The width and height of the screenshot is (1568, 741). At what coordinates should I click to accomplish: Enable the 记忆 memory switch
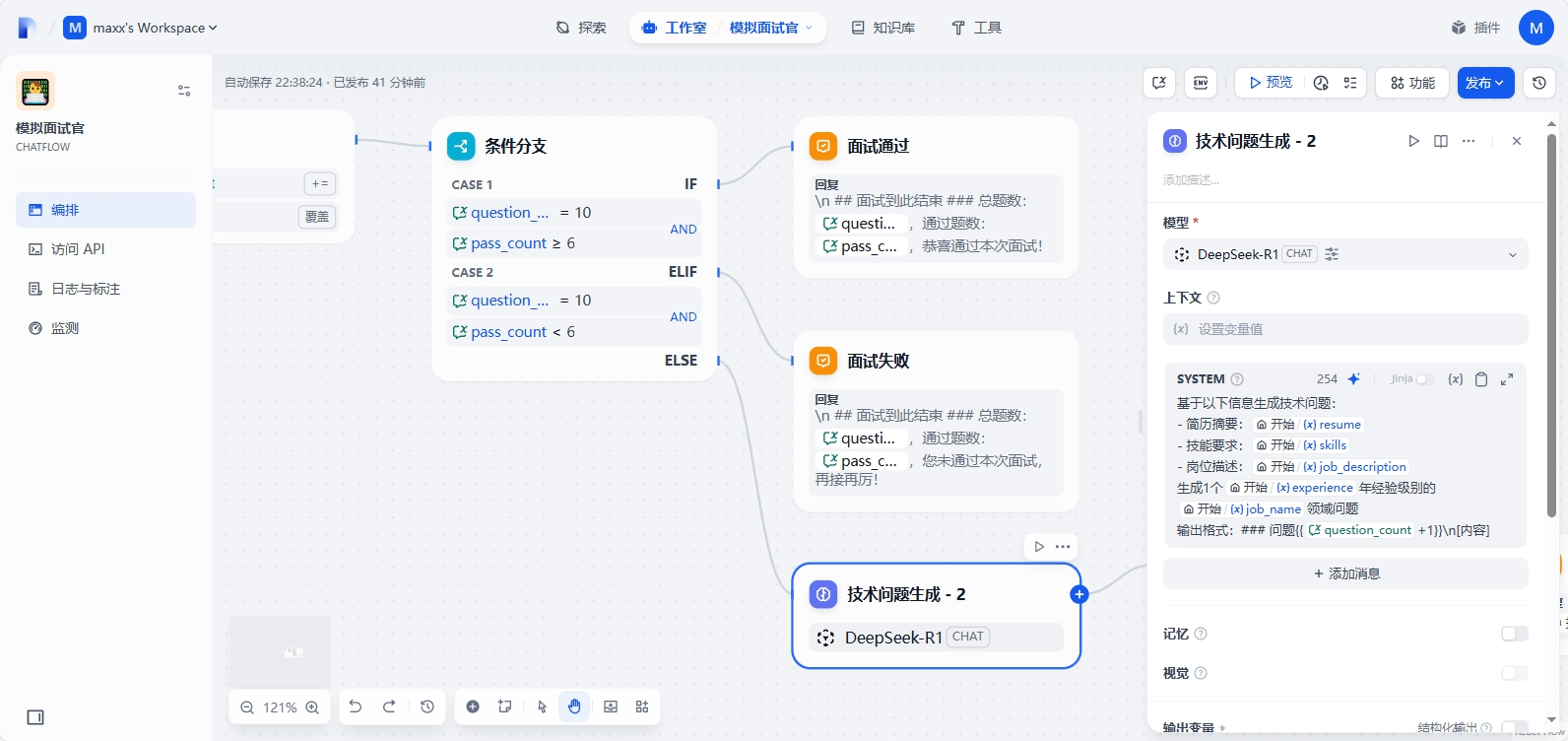click(x=1515, y=634)
